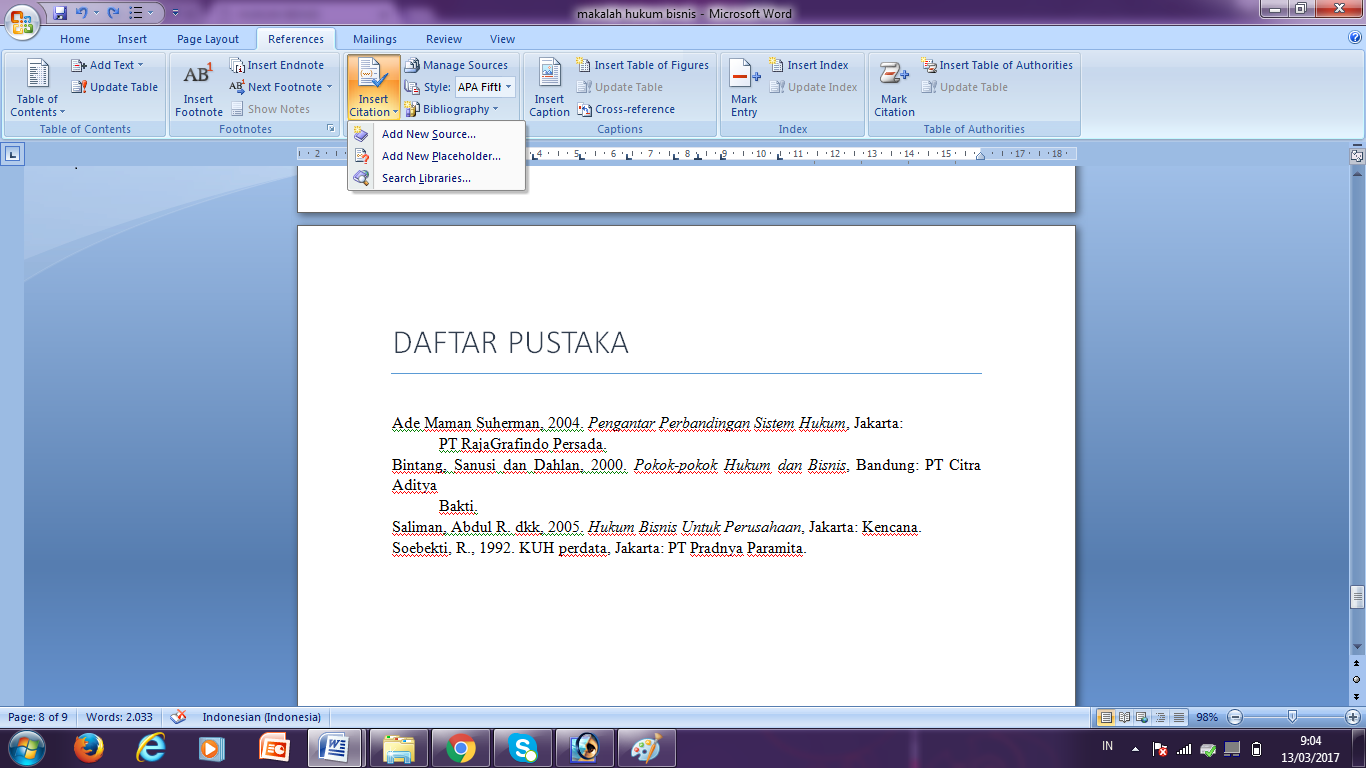Click DAFTAR PUSTAKA heading
Viewport: 1368px width, 772px height.
(511, 343)
